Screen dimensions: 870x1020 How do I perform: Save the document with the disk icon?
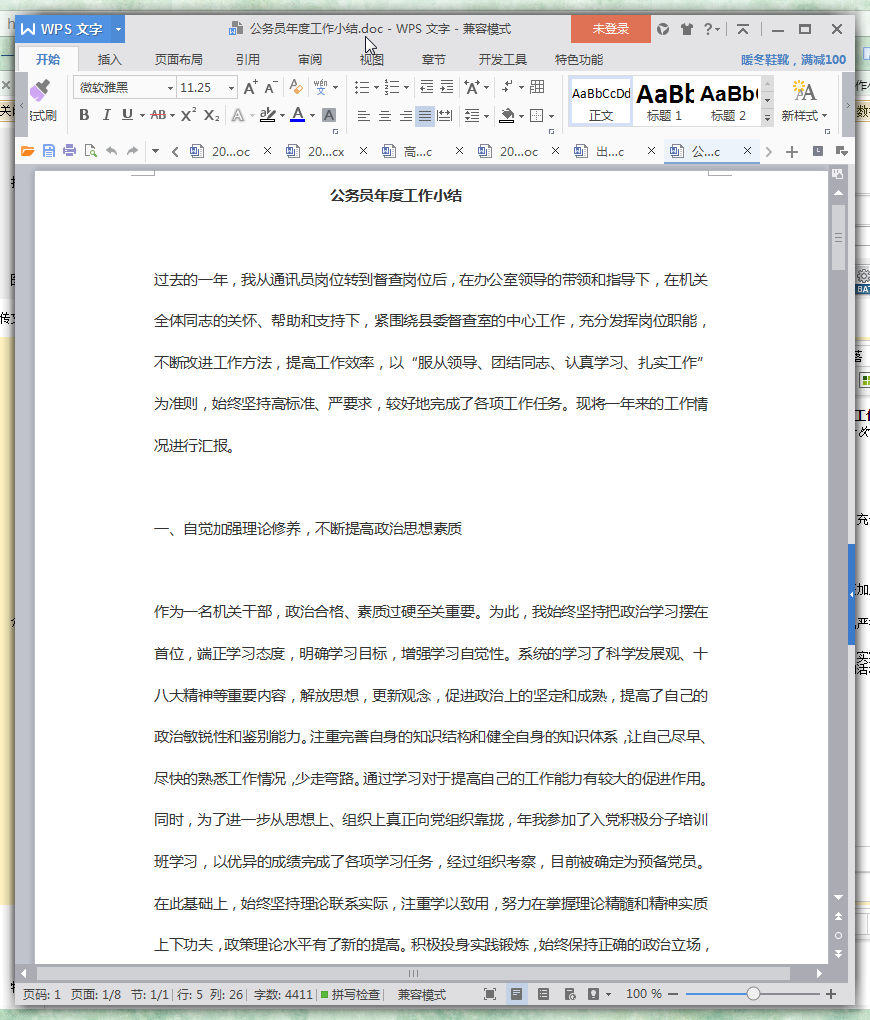click(48, 152)
